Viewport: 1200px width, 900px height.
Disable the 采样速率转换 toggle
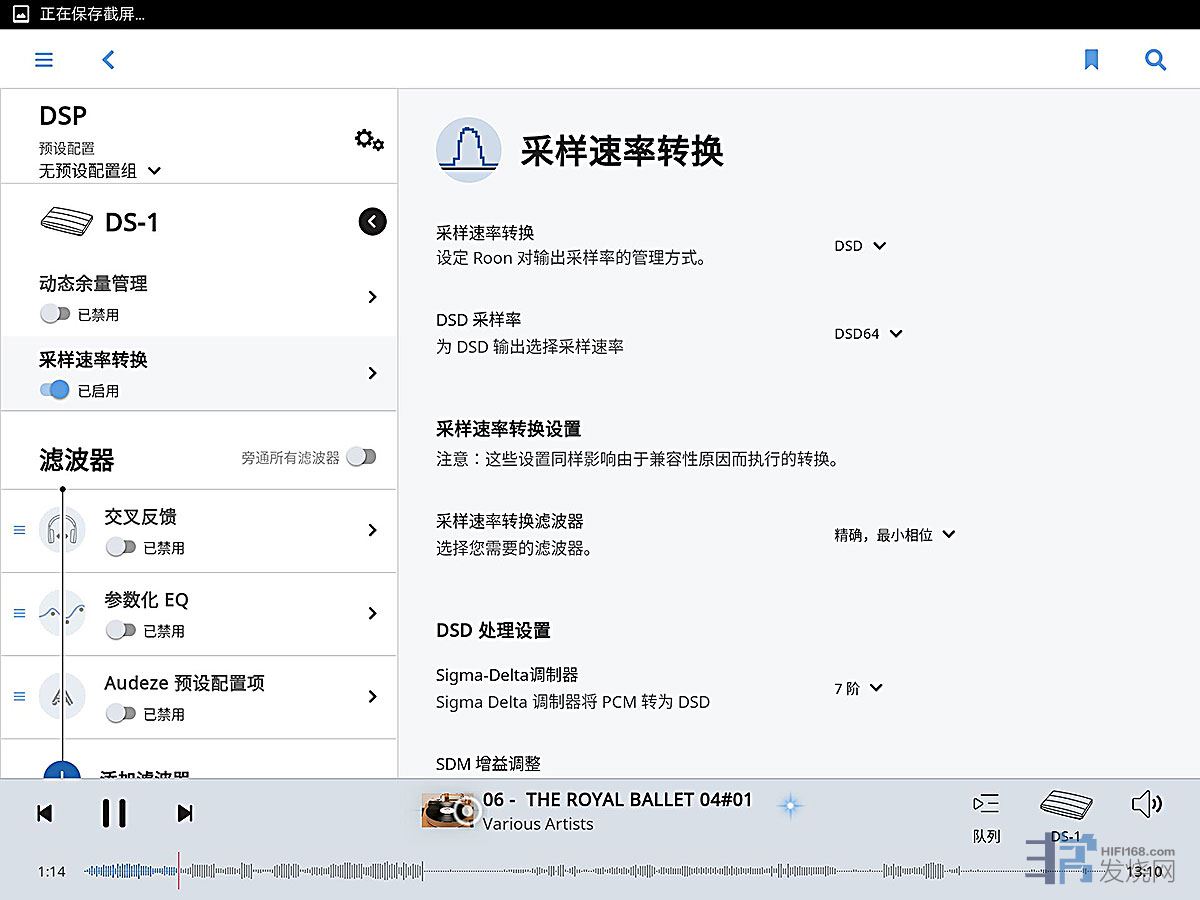(55, 390)
